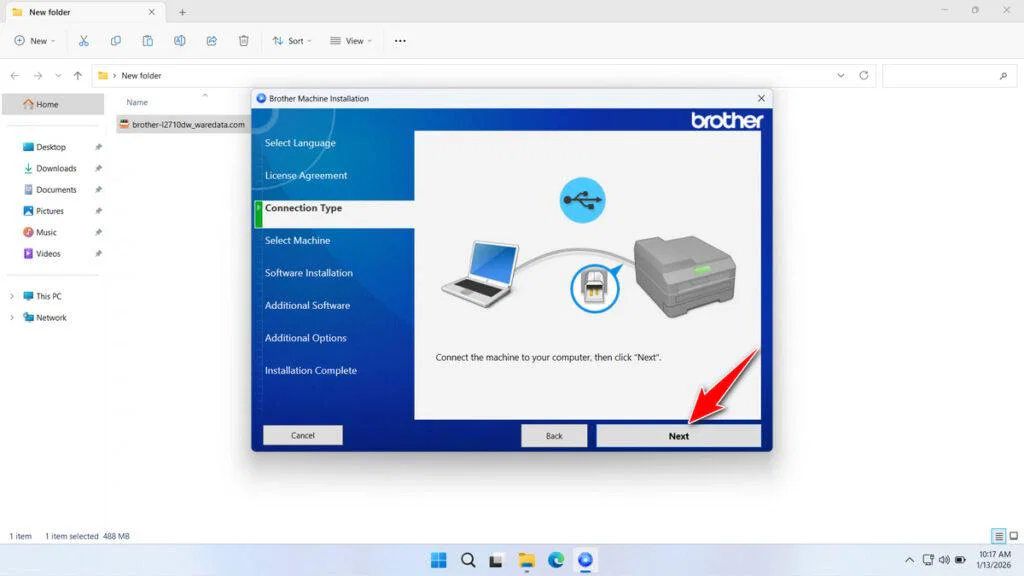The width and height of the screenshot is (1024, 576).
Task: Open the View dropdown
Action: point(351,40)
